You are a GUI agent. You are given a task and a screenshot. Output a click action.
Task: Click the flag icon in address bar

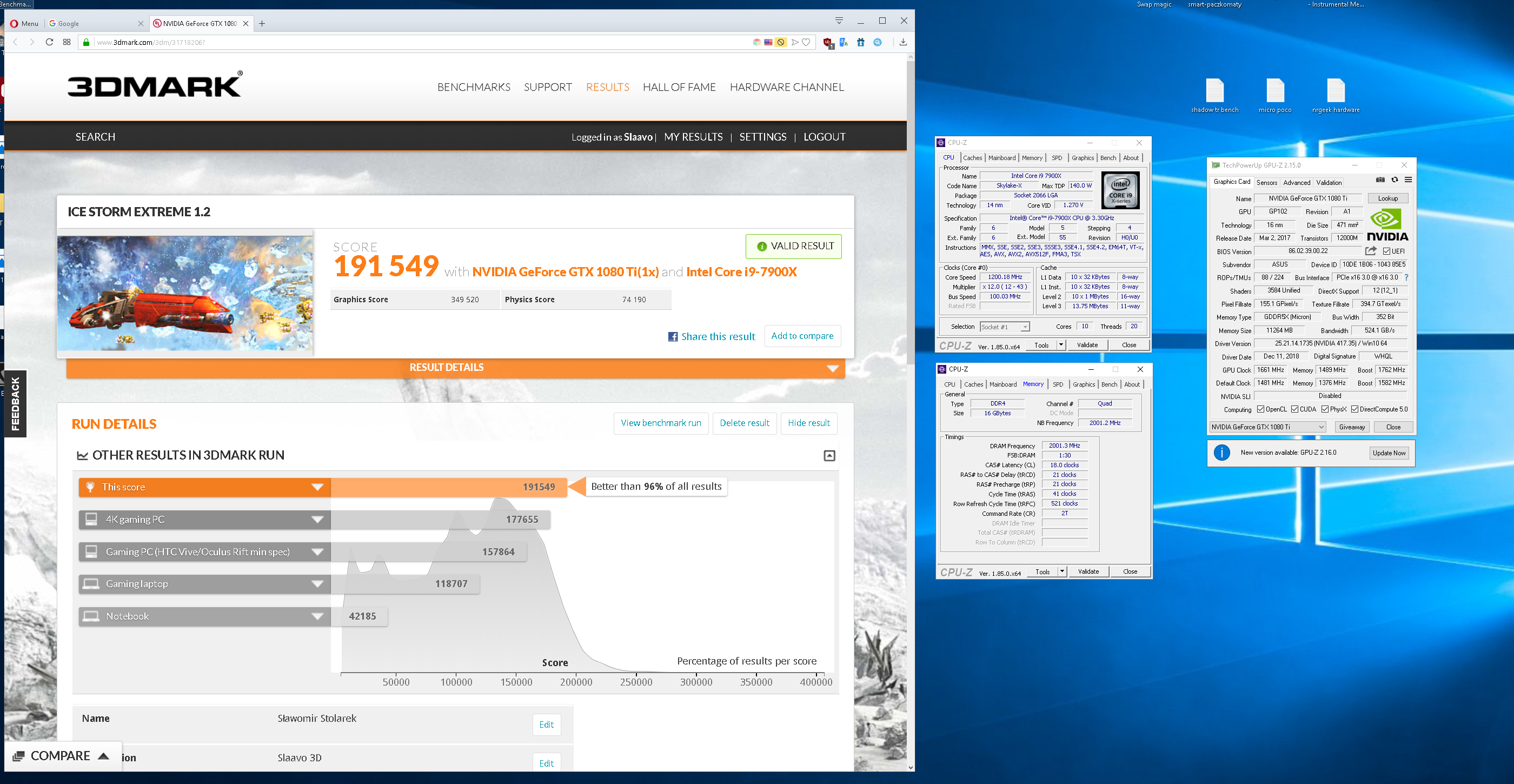pyautogui.click(x=768, y=42)
